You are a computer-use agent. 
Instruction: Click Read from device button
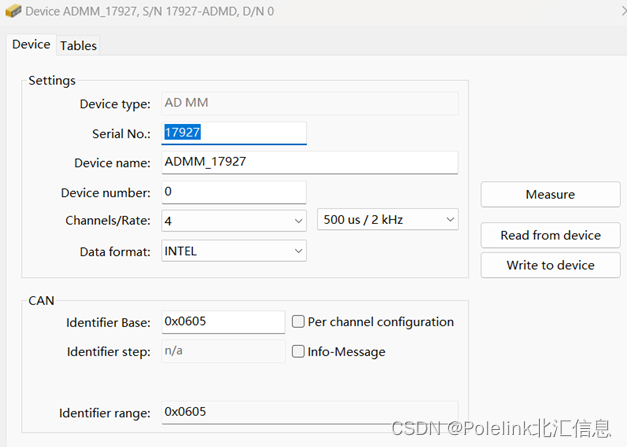tap(550, 235)
